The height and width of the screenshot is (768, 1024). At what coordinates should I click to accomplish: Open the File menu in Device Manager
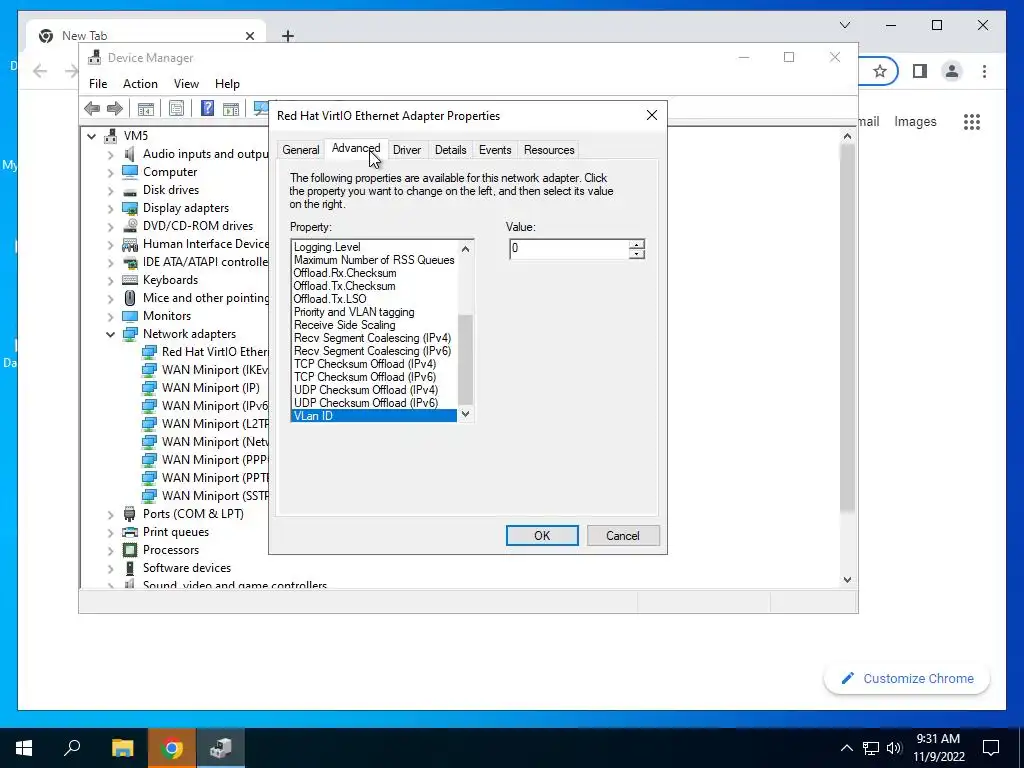tap(98, 84)
